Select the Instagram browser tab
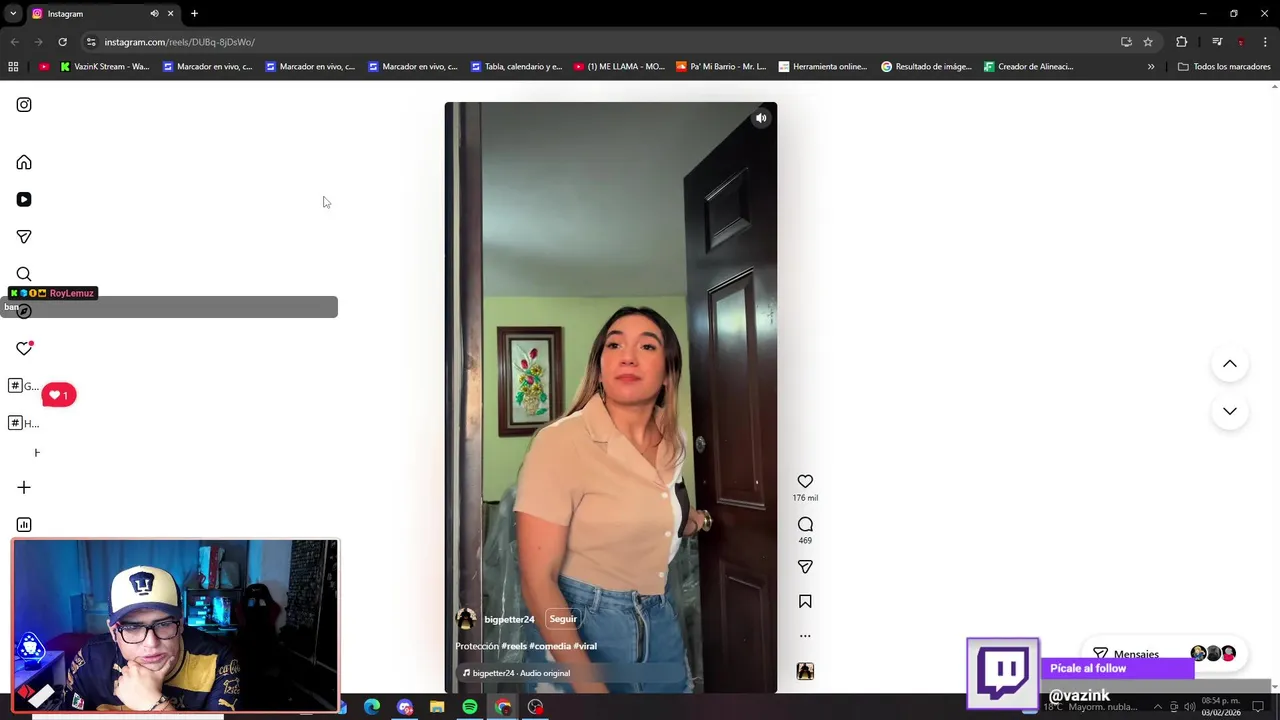Image resolution: width=1280 pixels, height=720 pixels. click(104, 14)
